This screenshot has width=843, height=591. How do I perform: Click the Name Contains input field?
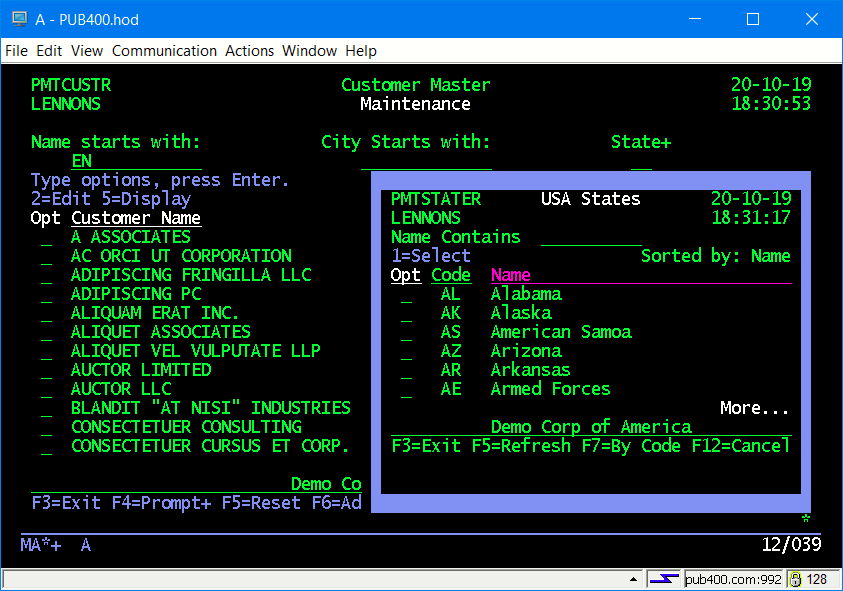[590, 238]
